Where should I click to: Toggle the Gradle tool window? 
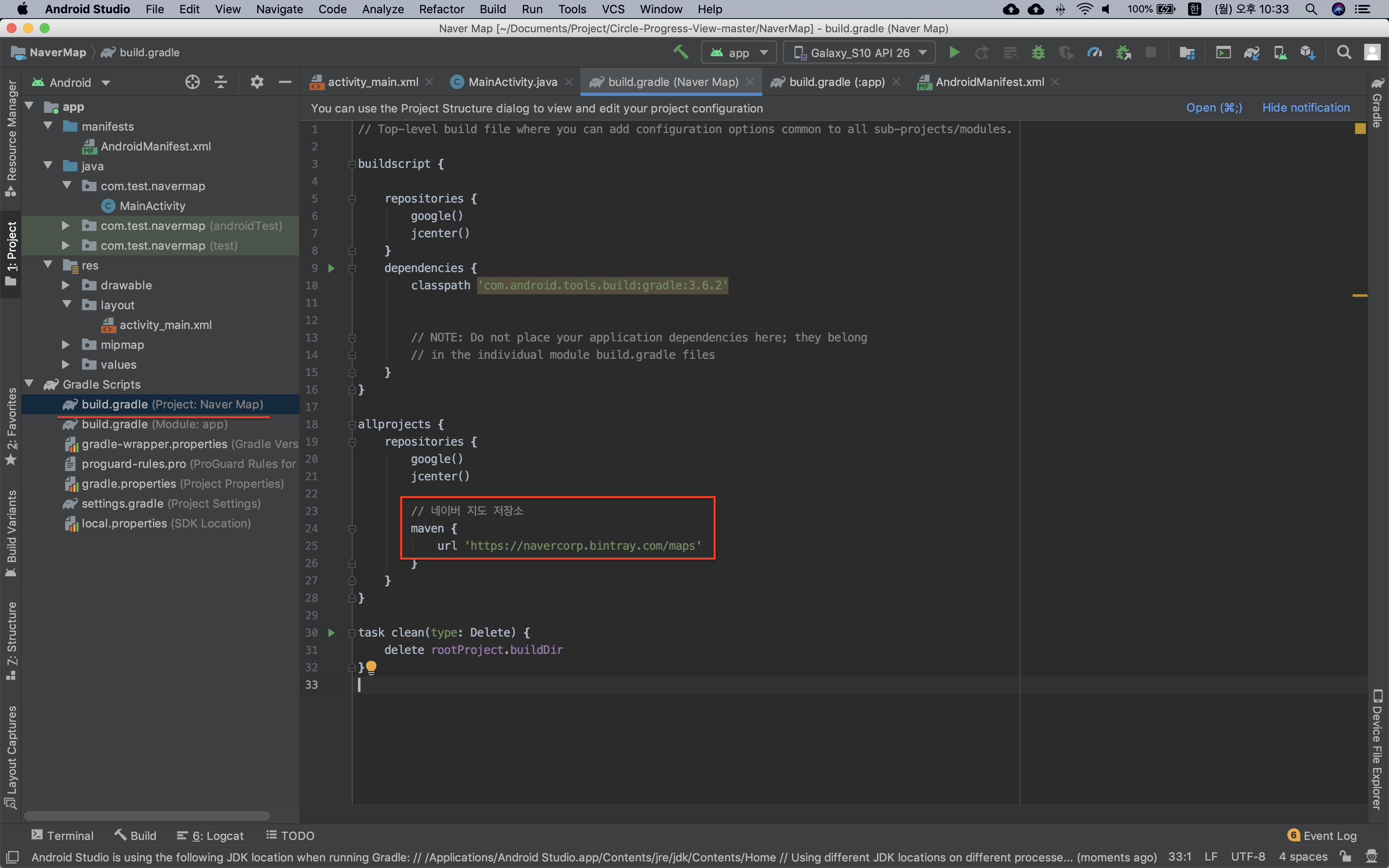click(1377, 103)
